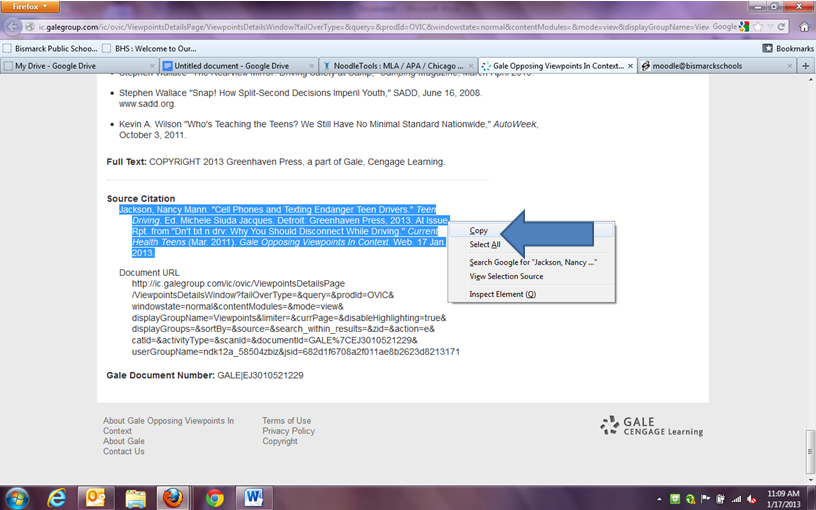Open the Copyright footer link
Image resolution: width=816 pixels, height=510 pixels.
click(x=279, y=441)
